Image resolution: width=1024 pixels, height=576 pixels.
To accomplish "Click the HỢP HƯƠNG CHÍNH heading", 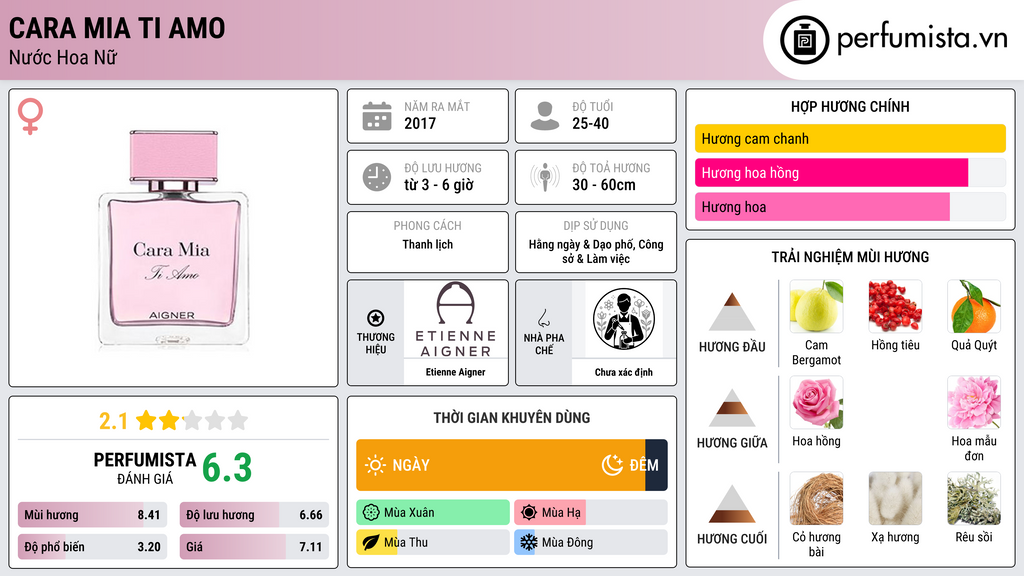I will (x=850, y=106).
